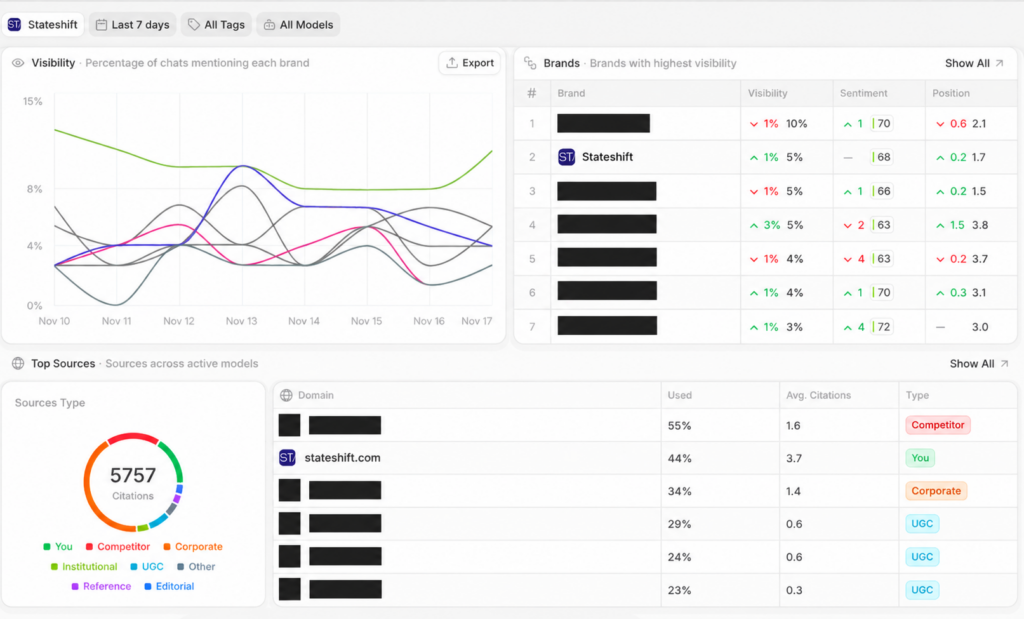Click the calendar icon in Last 7 days
The image size is (1024, 619).
pyautogui.click(x=101, y=25)
